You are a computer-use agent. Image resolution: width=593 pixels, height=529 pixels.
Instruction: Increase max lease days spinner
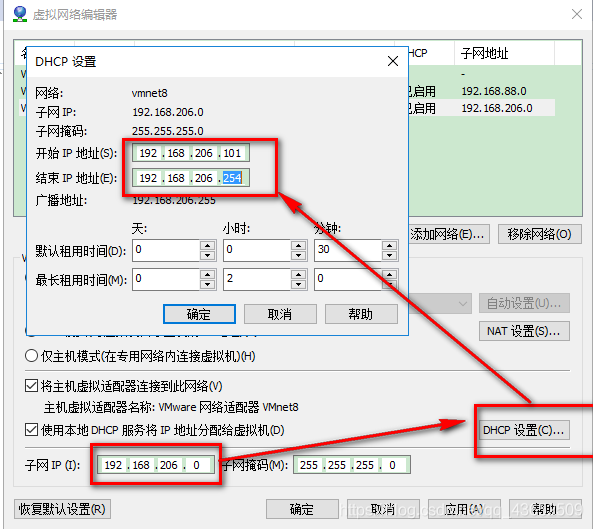[x=207, y=274]
